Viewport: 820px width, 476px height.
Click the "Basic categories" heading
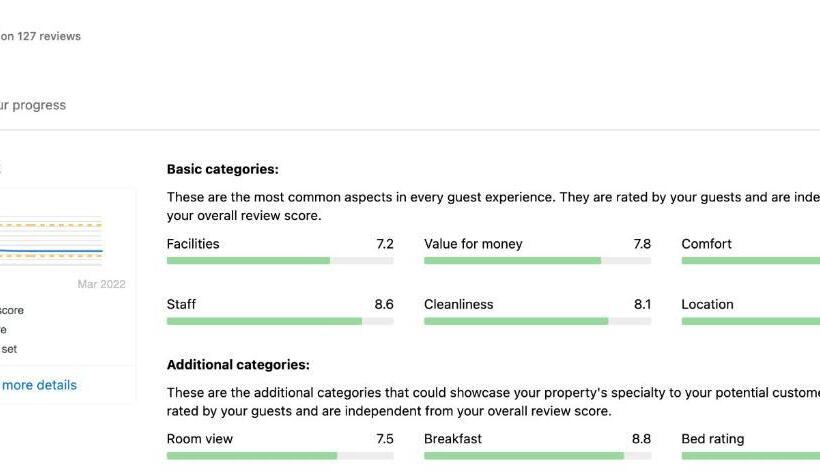pos(222,170)
